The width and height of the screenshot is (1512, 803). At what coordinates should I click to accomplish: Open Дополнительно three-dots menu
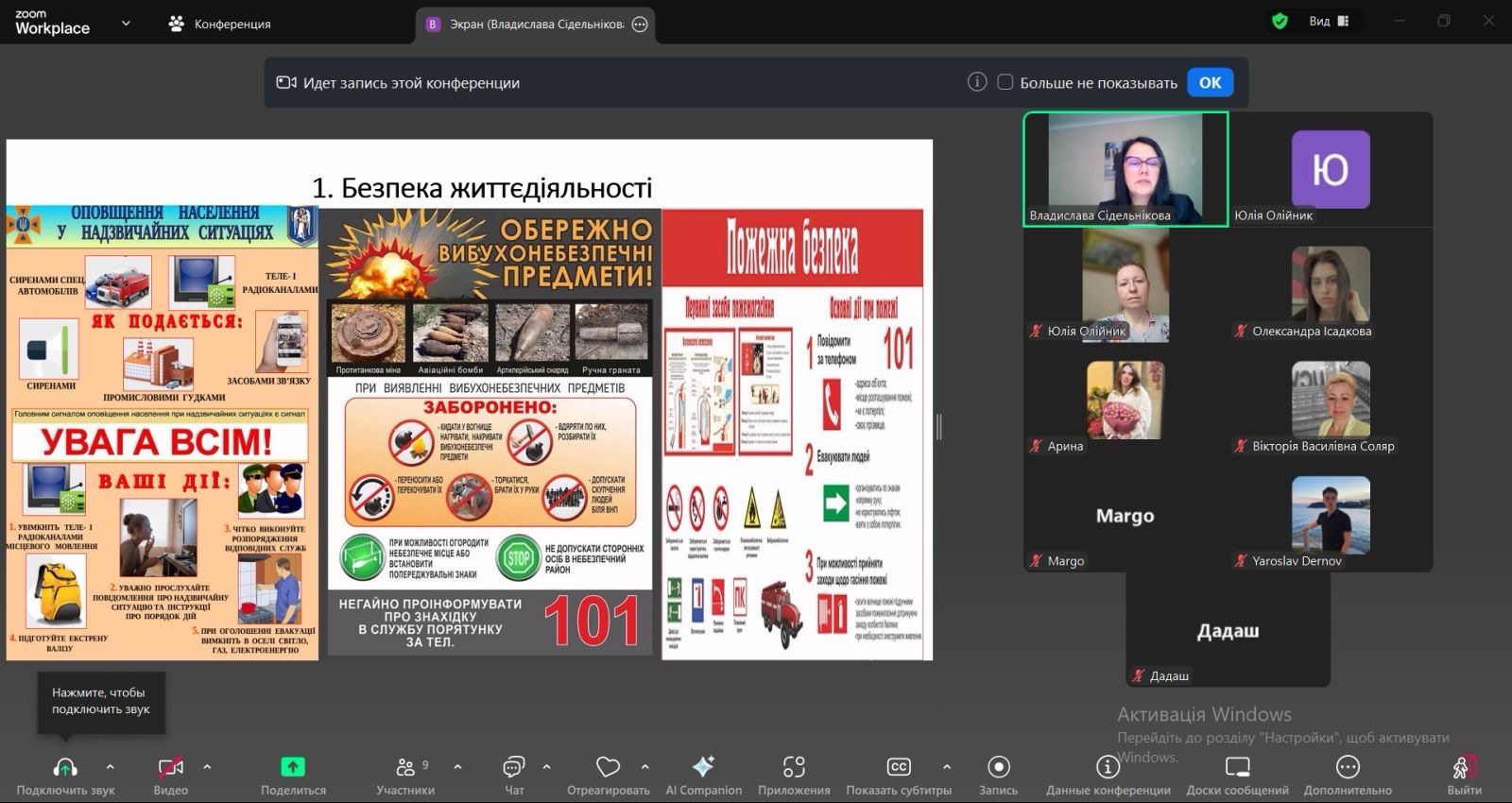click(1349, 767)
